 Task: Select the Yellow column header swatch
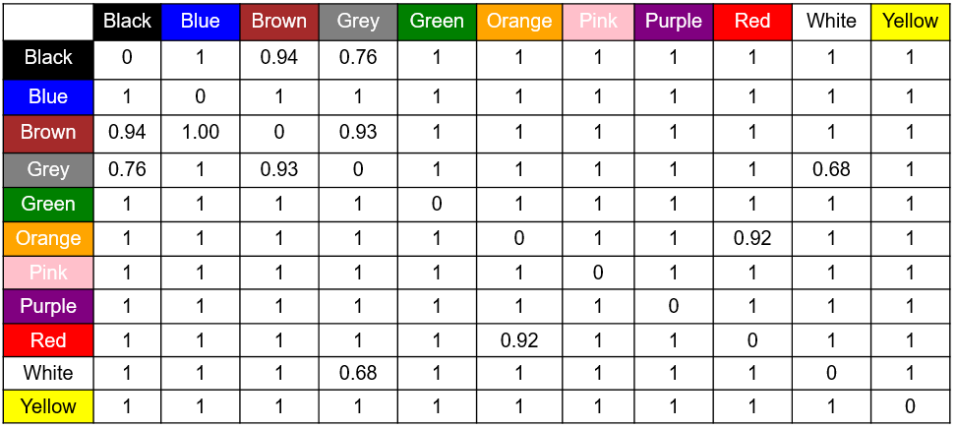(910, 22)
